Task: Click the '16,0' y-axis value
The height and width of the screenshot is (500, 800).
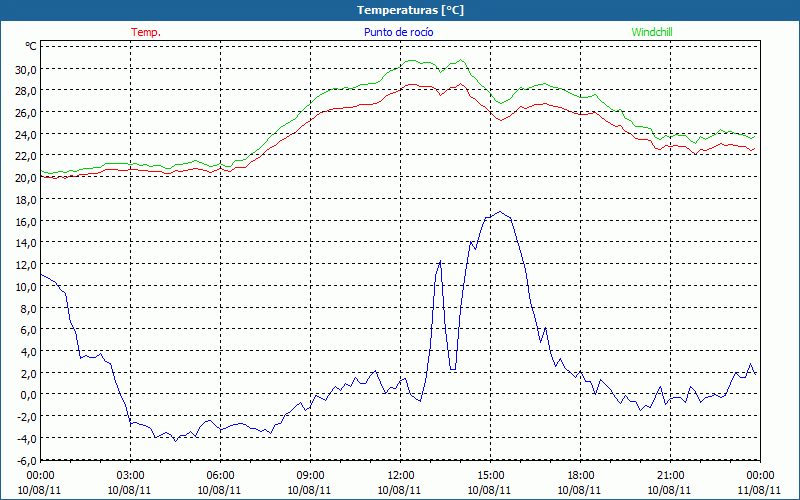Action: click(26, 221)
